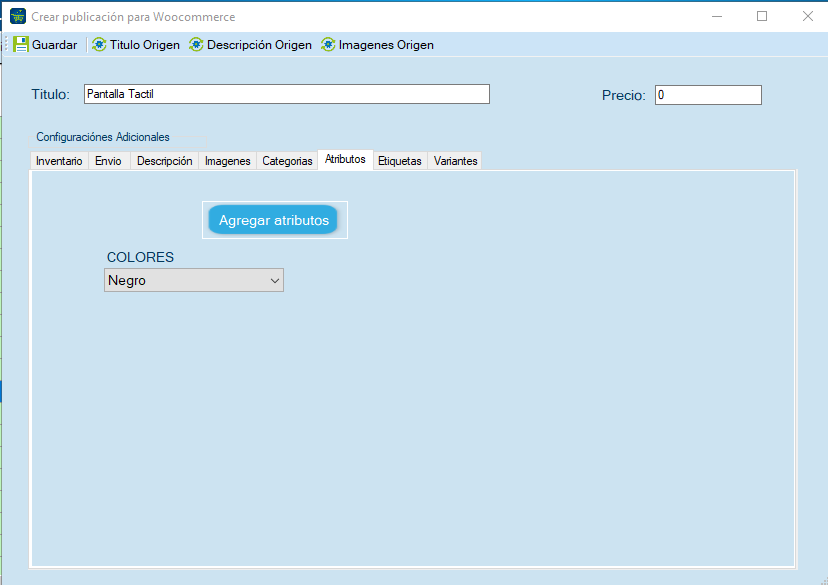This screenshot has height=585, width=828.
Task: Open the COLORES dropdown arrow
Action: click(x=275, y=280)
